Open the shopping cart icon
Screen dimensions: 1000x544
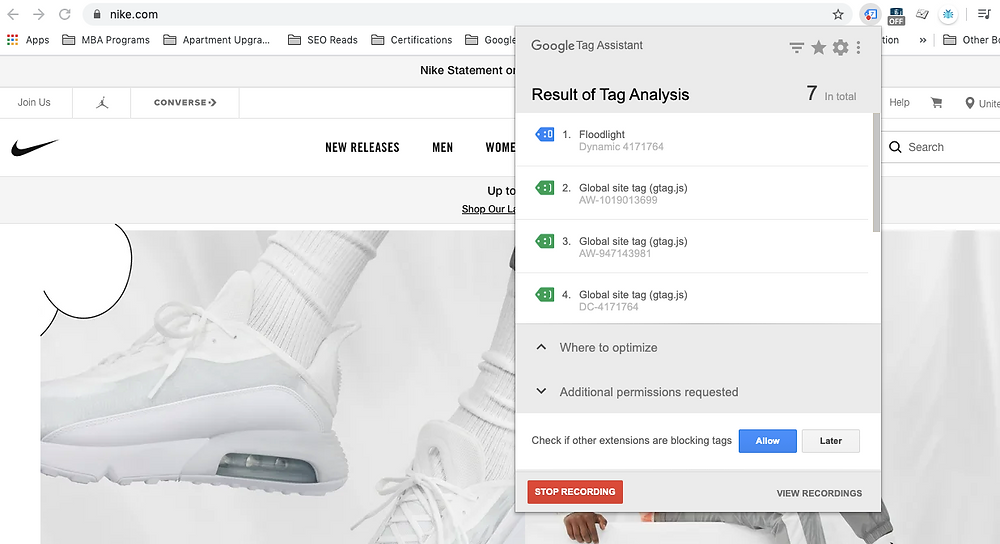pyautogui.click(x=936, y=103)
